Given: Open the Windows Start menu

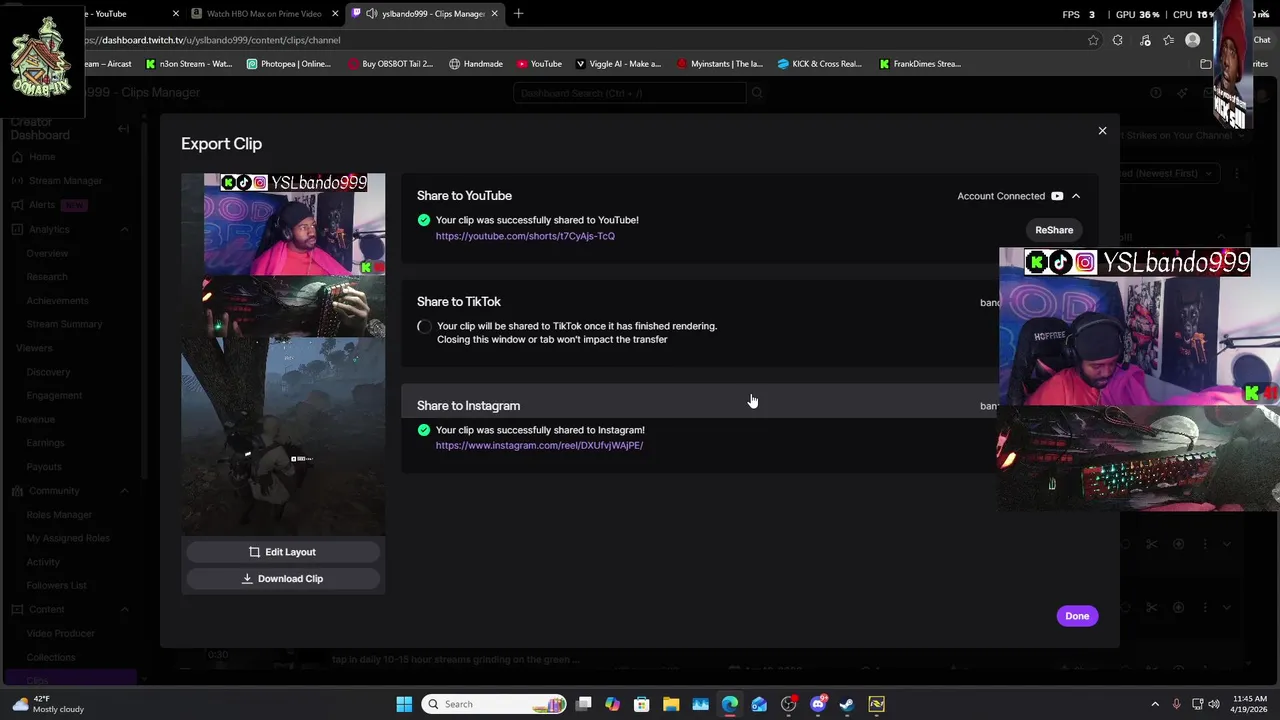Looking at the screenshot, I should point(404,704).
